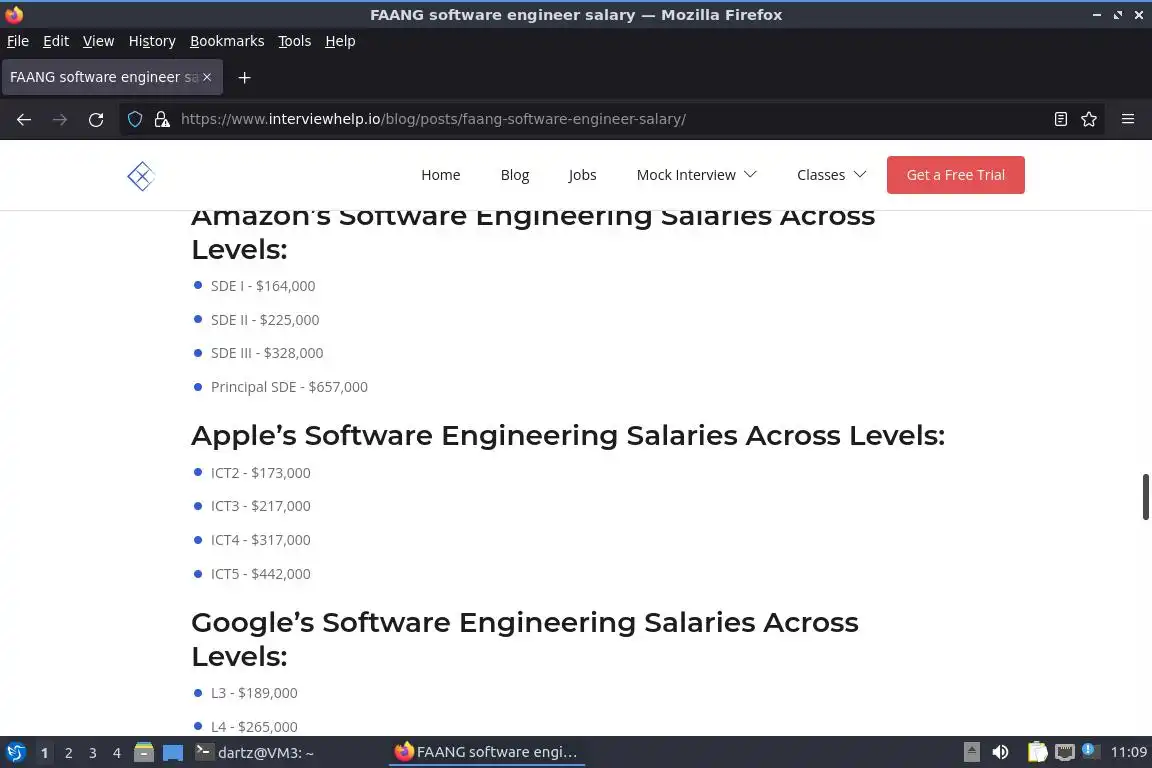
Task: Click the page vertical scrollbar thumb
Action: coord(1145,497)
